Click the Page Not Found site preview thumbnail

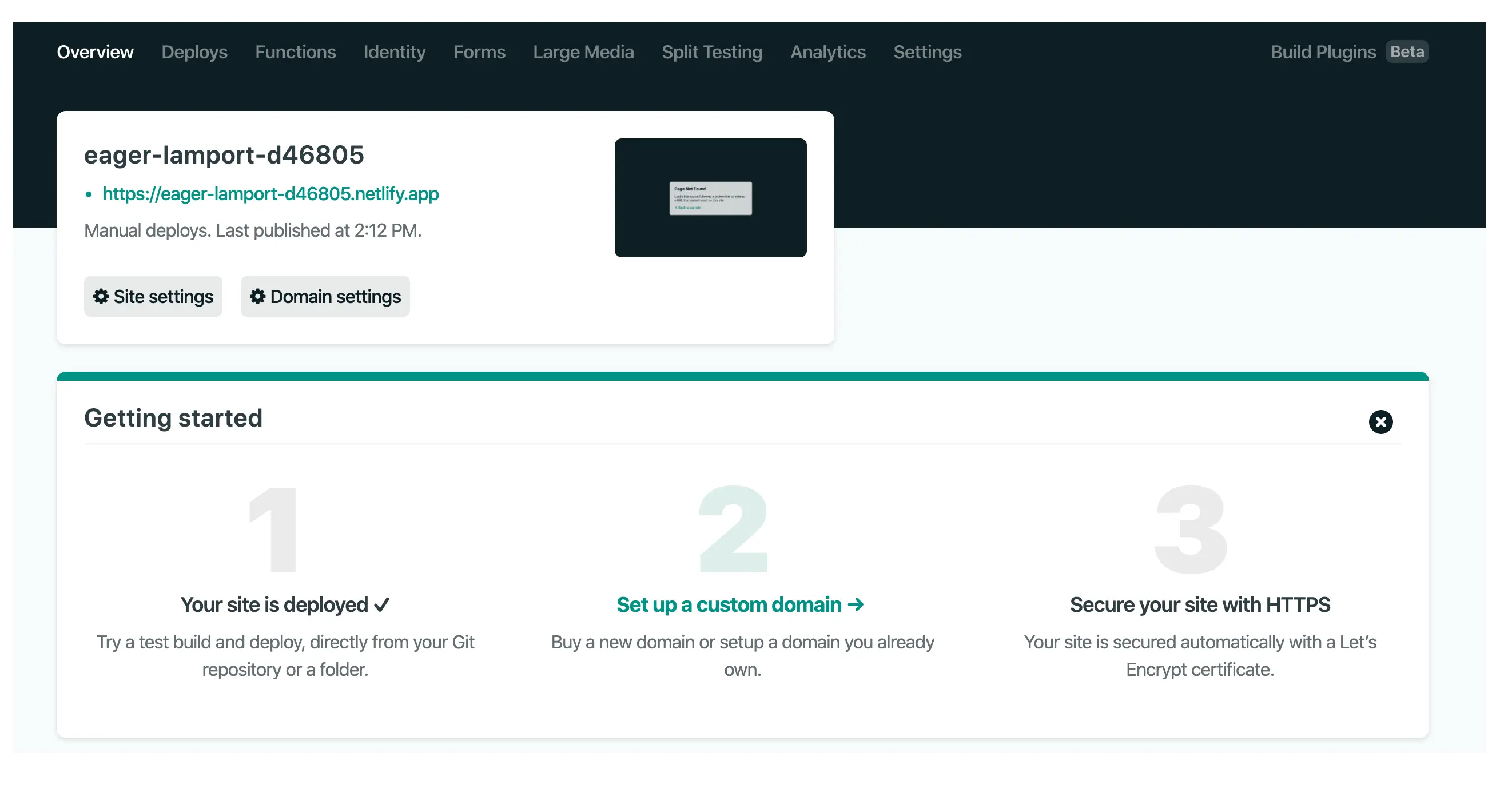[x=710, y=197]
